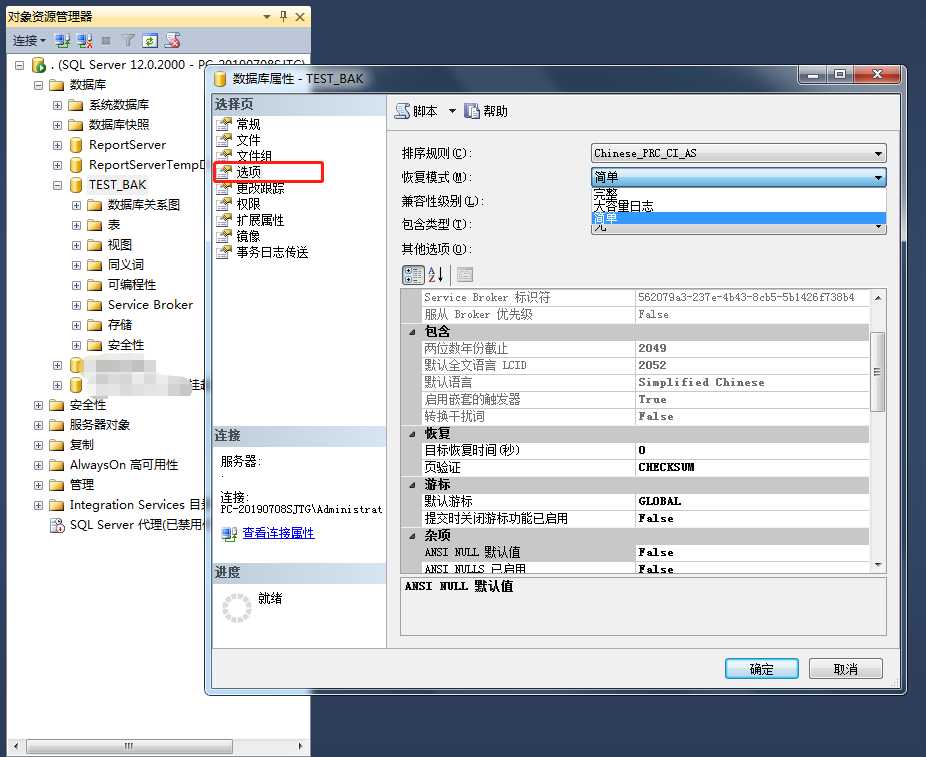Select the 两位数年份截止 2049 value
This screenshot has width=926, height=757.
752,348
